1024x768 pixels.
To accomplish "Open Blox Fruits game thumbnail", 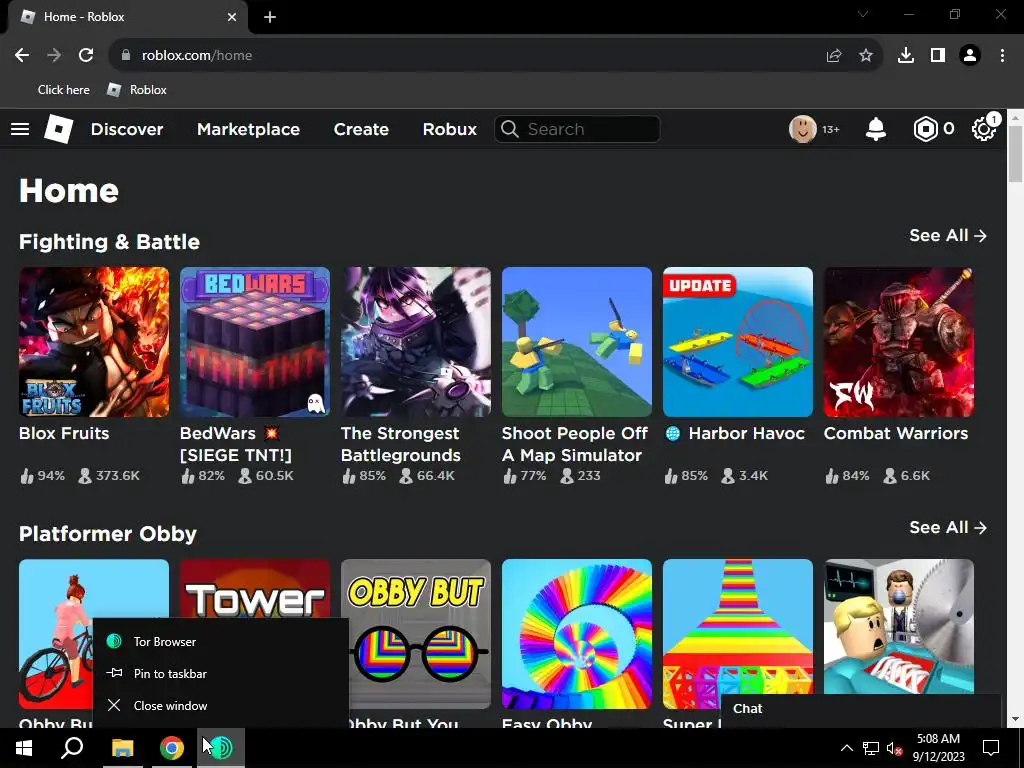I will (x=94, y=342).
